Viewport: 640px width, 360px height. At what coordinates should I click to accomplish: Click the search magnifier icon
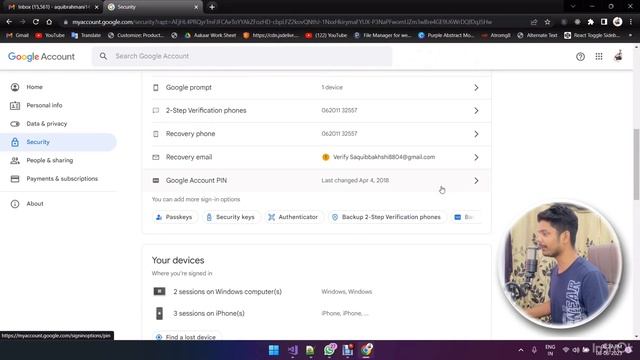(103, 56)
